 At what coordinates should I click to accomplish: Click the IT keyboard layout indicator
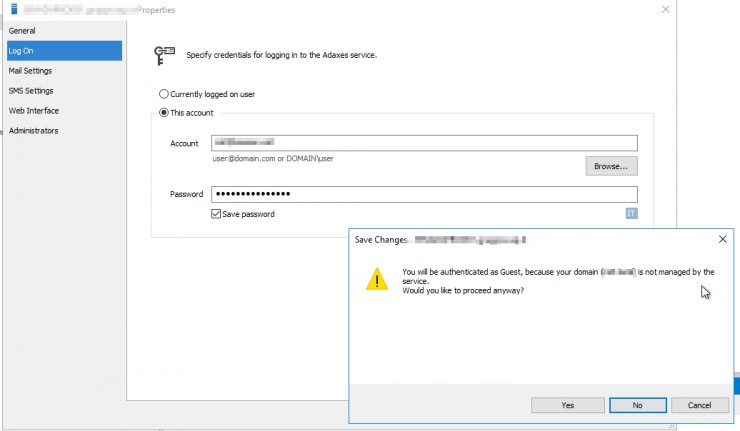[631, 213]
